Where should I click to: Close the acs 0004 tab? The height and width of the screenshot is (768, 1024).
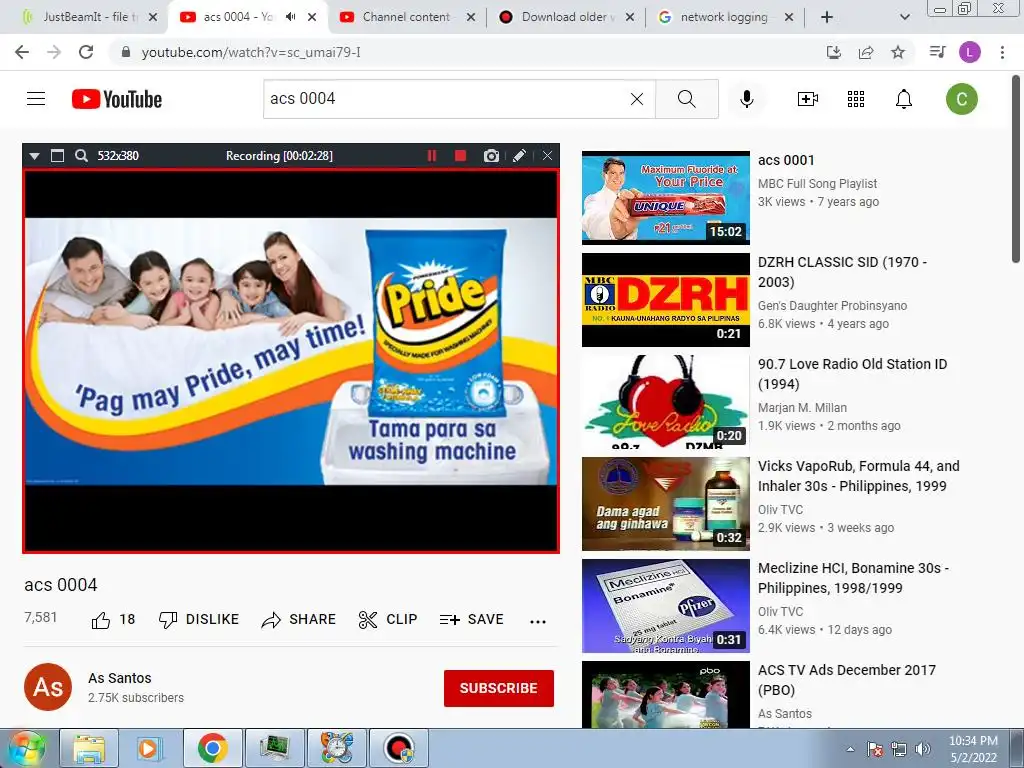point(312,17)
